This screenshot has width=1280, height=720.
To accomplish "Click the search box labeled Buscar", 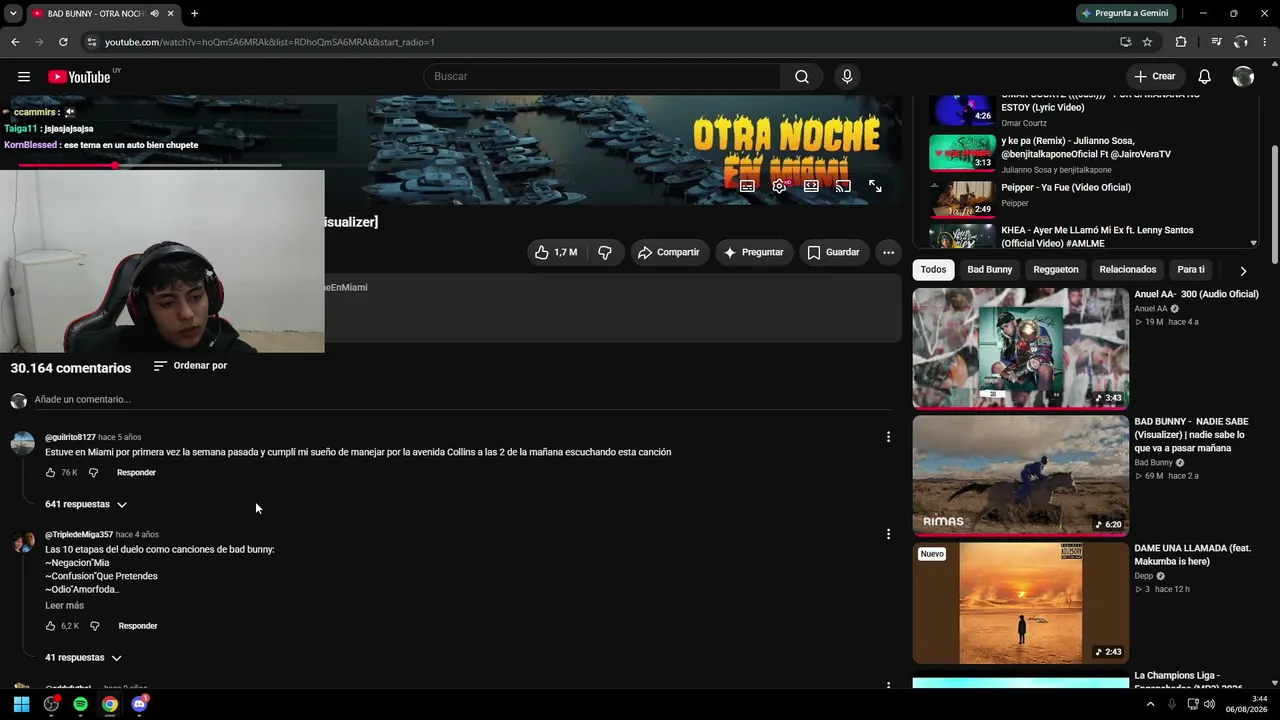I will [x=602, y=77].
